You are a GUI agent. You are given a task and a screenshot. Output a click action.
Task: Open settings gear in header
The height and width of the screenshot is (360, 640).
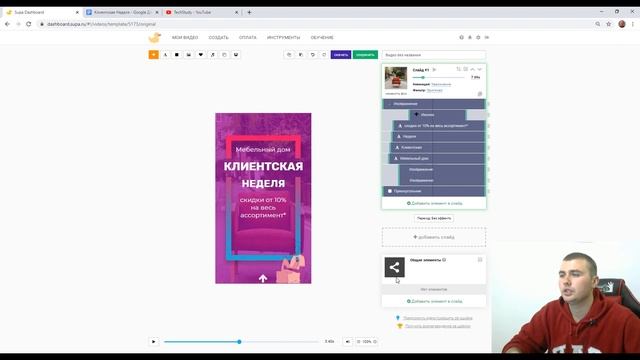(478, 38)
